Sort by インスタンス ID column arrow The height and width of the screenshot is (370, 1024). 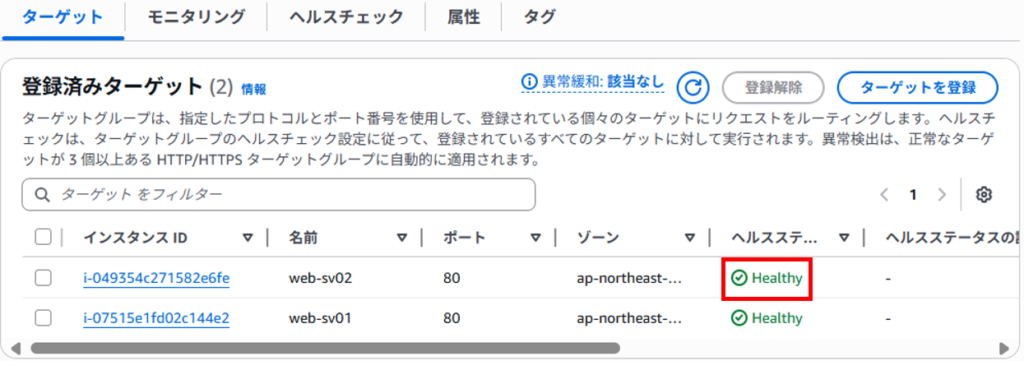tap(248, 238)
